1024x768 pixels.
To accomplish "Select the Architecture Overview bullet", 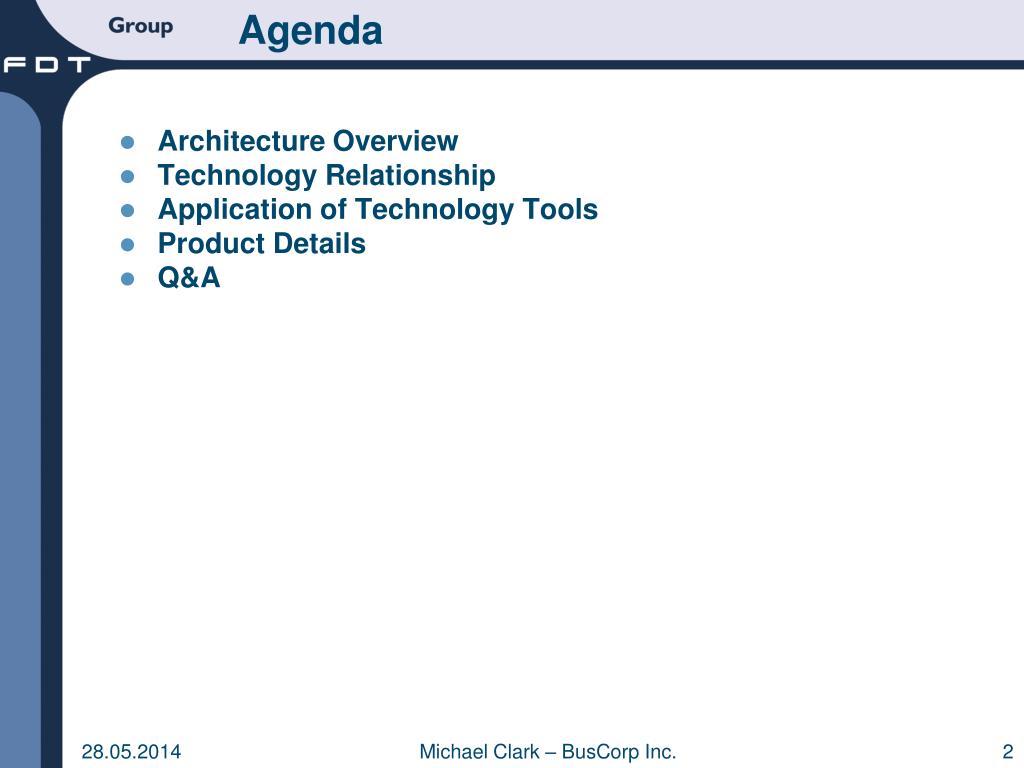I will [x=308, y=141].
